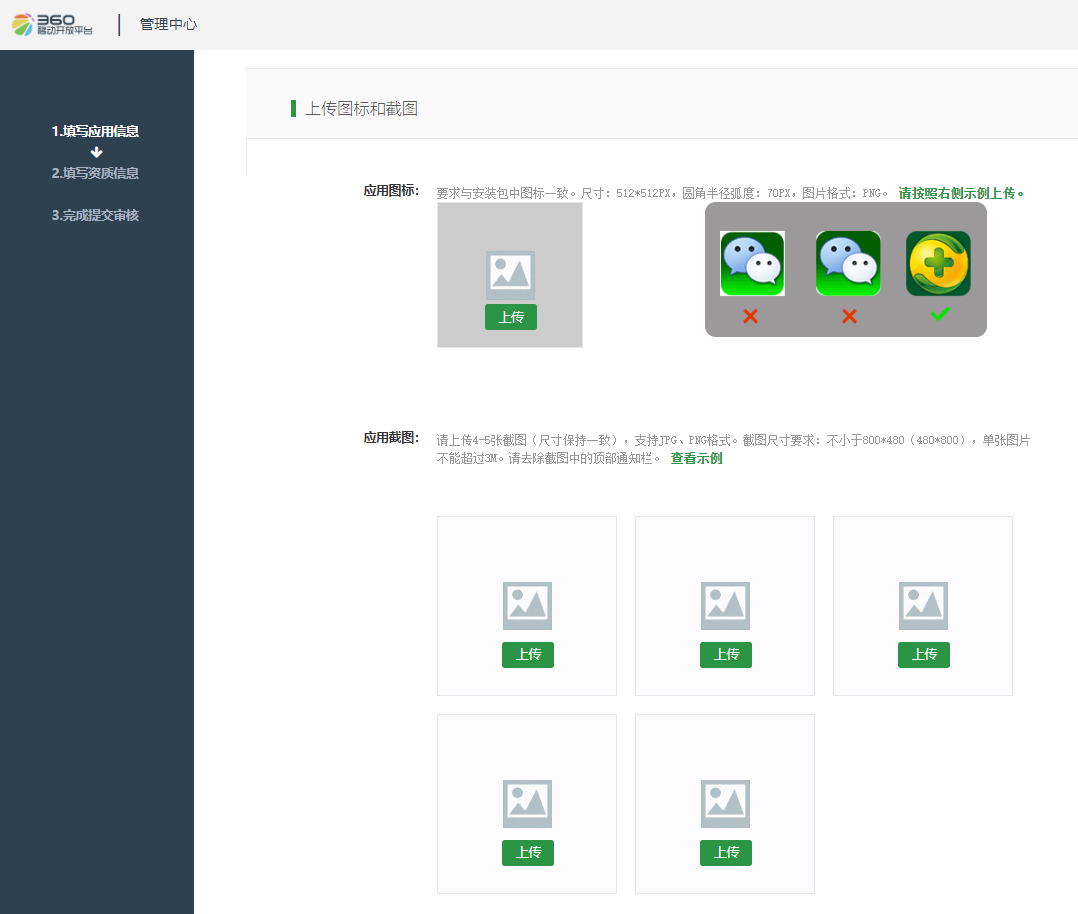Click 上传 in third screenshot slot
This screenshot has height=914, width=1078.
pos(924,655)
